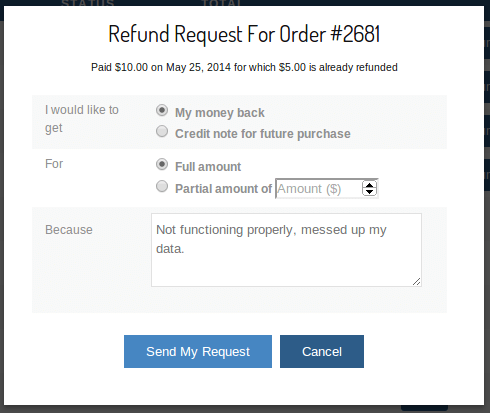Choose "Credit note for future purchase" radio option
This screenshot has width=490, height=413.
(x=162, y=131)
